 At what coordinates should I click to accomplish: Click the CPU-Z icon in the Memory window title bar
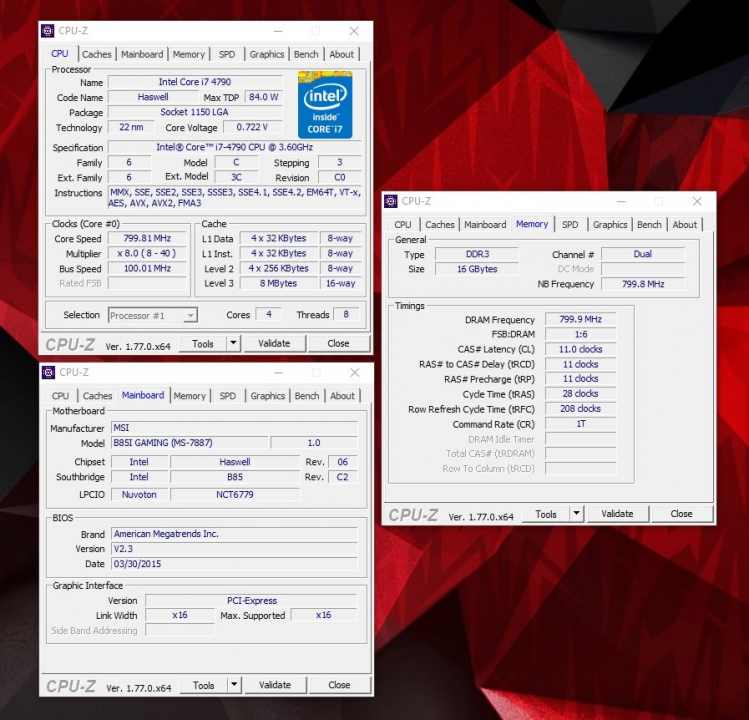tap(391, 201)
